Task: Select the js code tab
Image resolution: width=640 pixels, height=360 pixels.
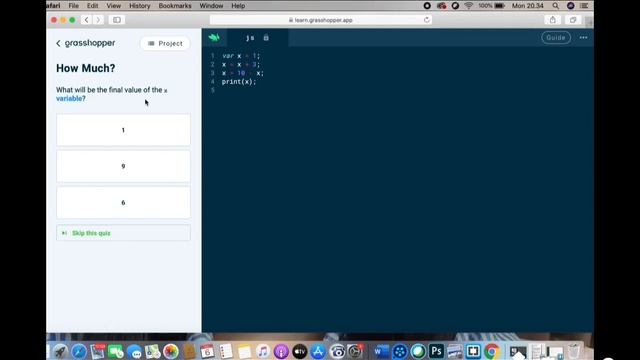Action: [250, 38]
